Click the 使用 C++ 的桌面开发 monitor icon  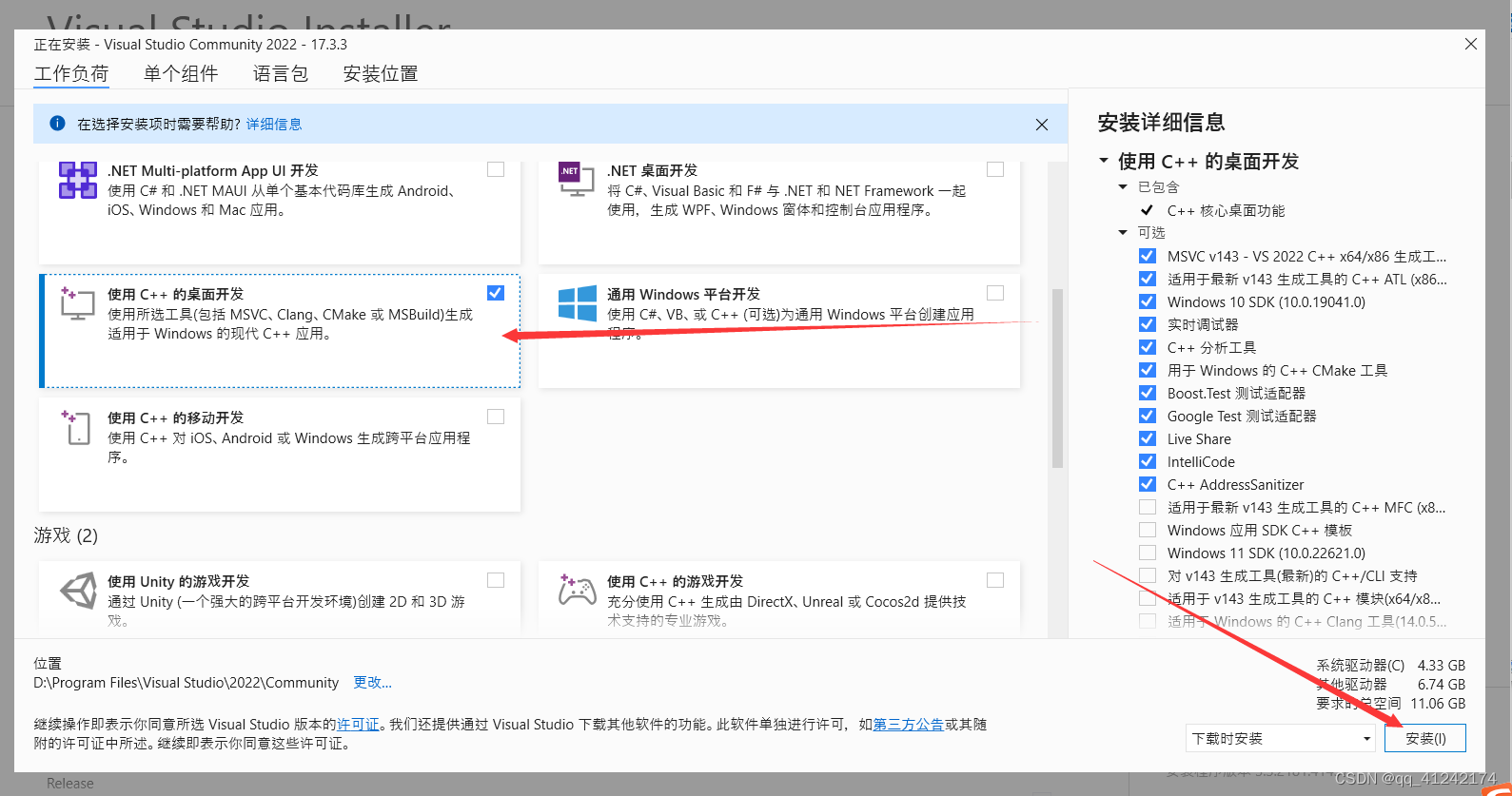pos(77,303)
